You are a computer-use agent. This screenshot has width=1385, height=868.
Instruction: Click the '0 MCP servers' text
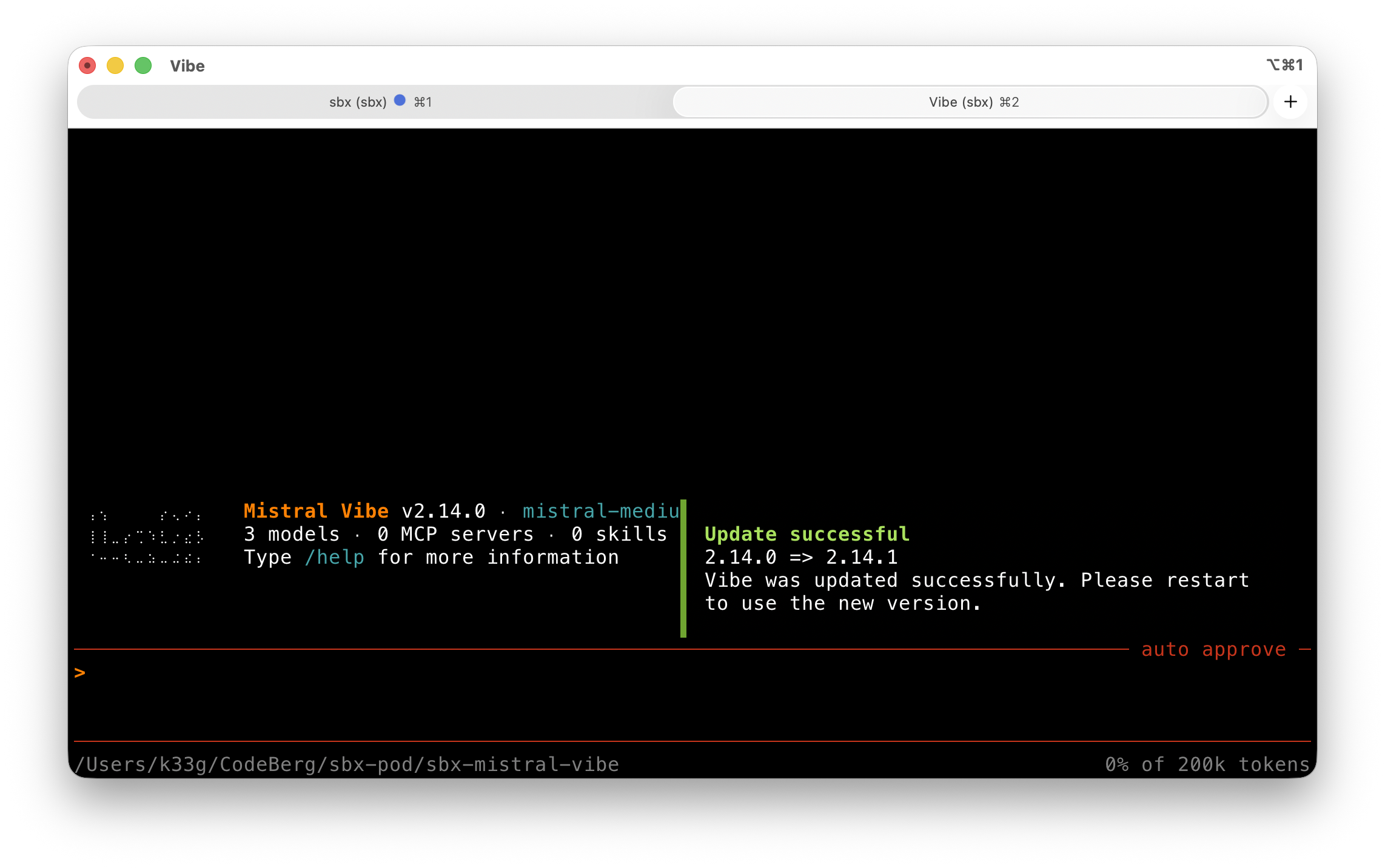[x=455, y=534]
